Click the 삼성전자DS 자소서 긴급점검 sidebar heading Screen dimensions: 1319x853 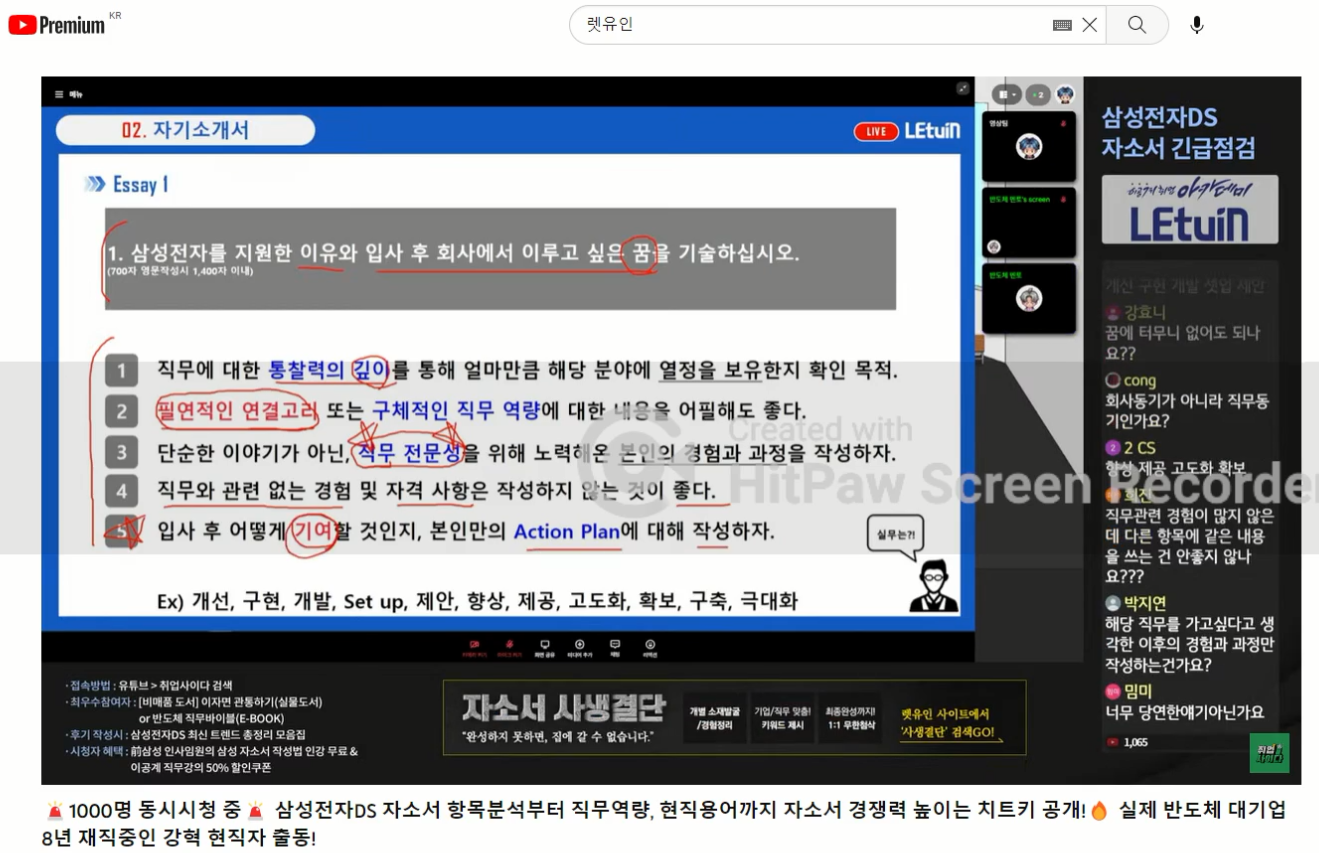[x=1177, y=133]
